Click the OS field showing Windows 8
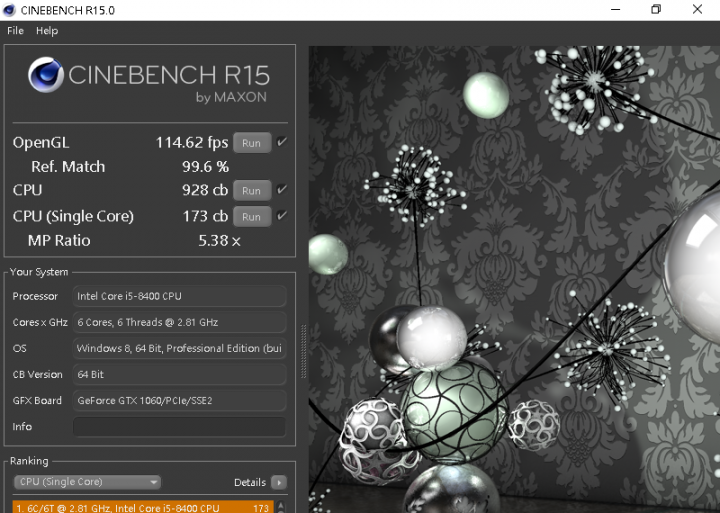The height and width of the screenshot is (513, 720). click(180, 349)
